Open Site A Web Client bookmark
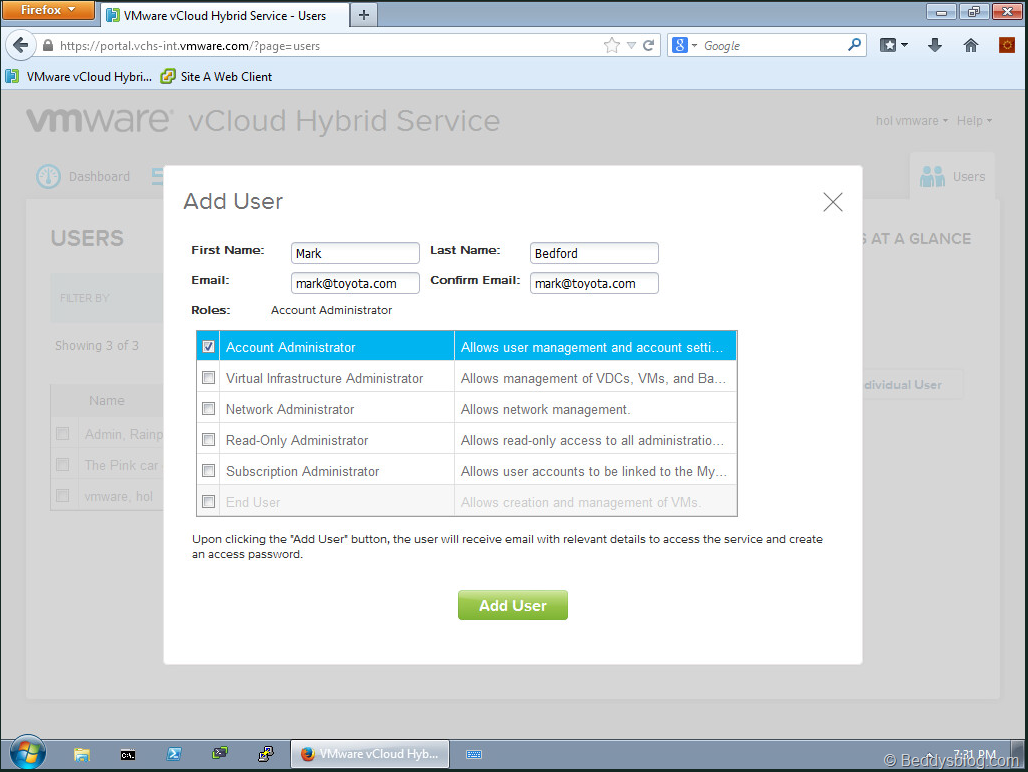This screenshot has width=1028, height=772. (217, 77)
